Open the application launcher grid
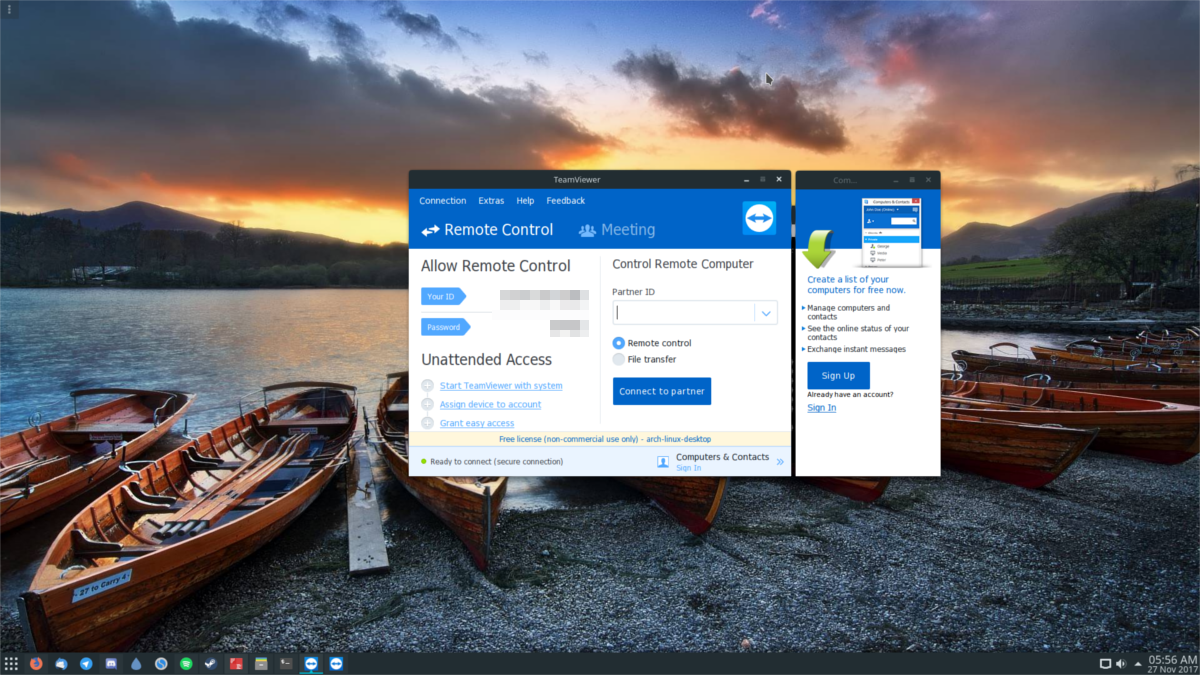The width and height of the screenshot is (1200, 675). [x=11, y=664]
